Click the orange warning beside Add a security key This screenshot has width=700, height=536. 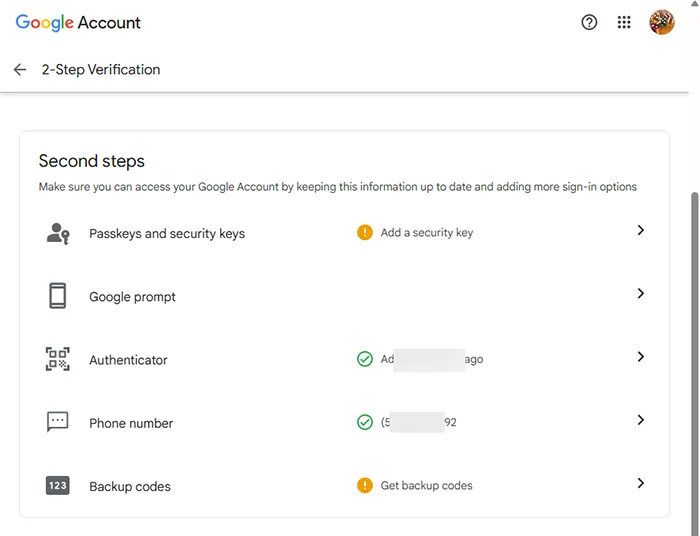[x=365, y=233]
